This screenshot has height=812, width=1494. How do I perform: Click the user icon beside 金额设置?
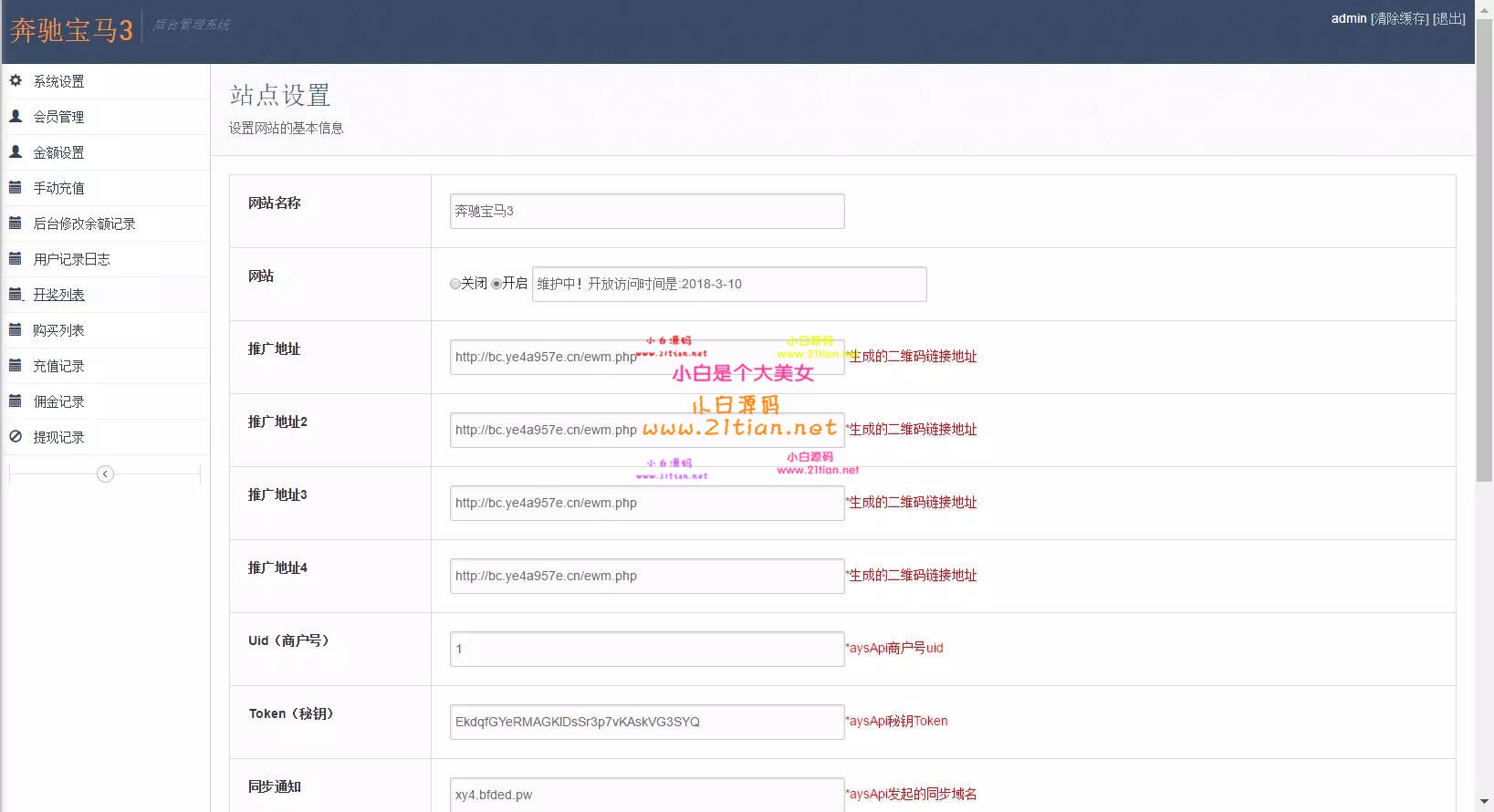pos(16,152)
